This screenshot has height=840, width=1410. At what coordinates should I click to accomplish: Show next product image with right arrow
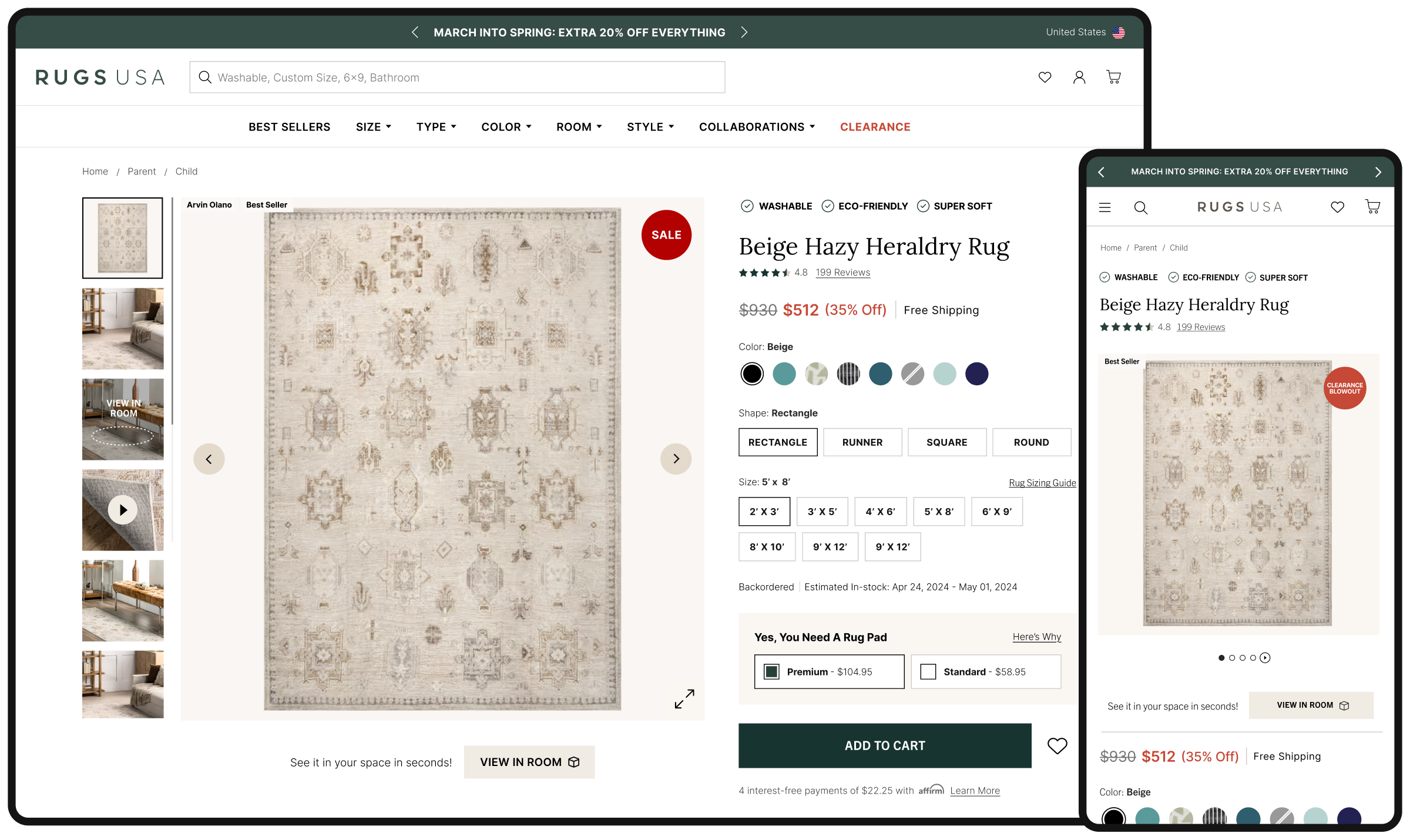click(x=676, y=459)
